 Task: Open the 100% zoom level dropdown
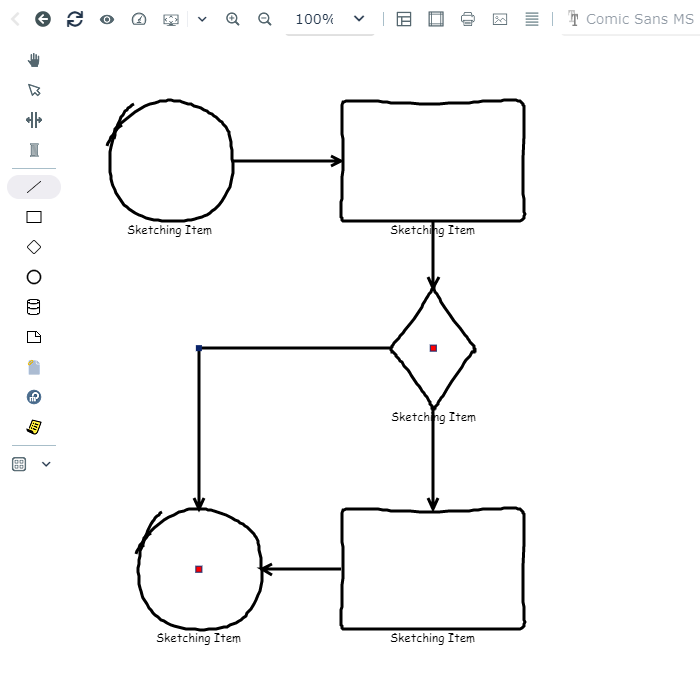click(x=330, y=19)
